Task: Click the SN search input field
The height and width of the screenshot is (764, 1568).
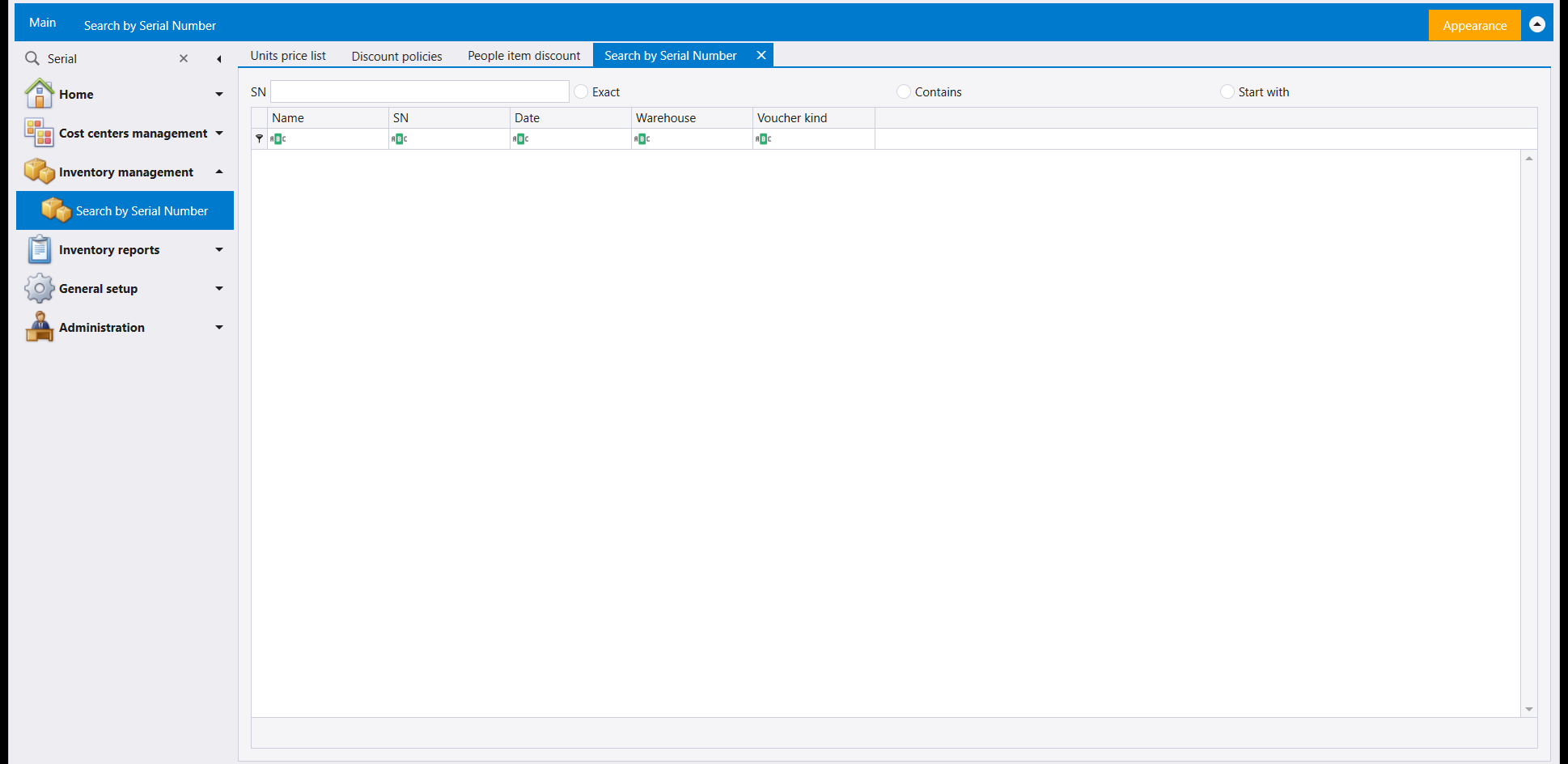Action: pyautogui.click(x=420, y=91)
